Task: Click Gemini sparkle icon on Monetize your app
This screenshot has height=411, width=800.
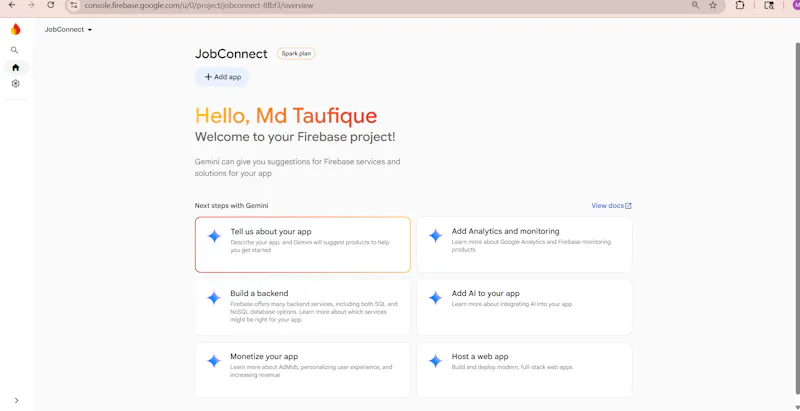Action: pyautogui.click(x=214, y=361)
